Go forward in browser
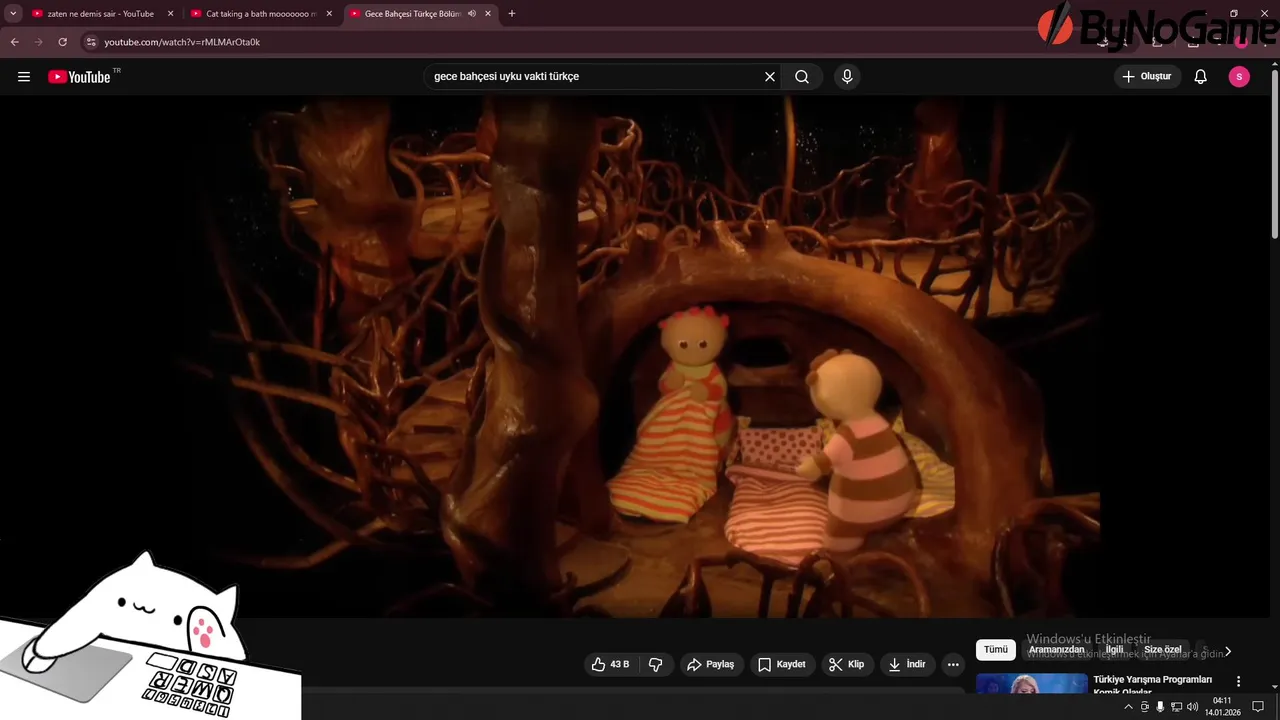This screenshot has width=1280, height=720. pos(39,42)
